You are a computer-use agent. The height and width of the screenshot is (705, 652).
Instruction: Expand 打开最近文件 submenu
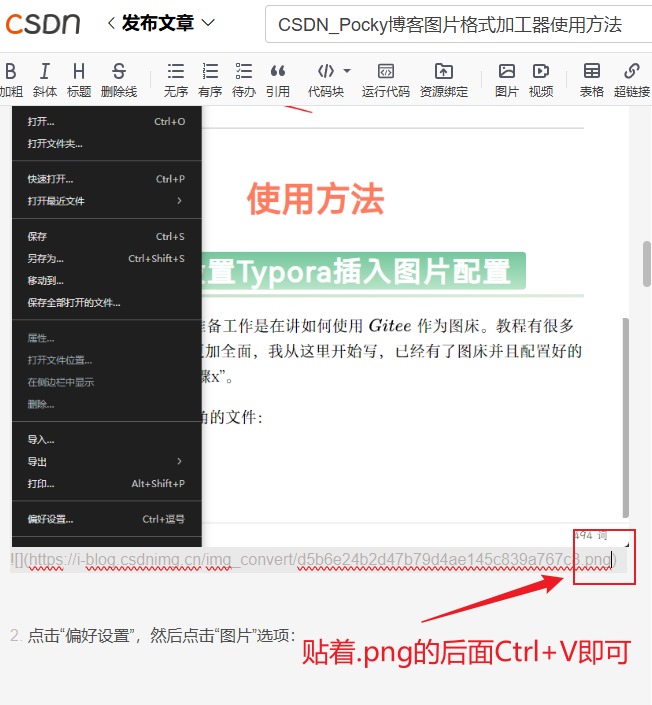pyautogui.click(x=107, y=201)
